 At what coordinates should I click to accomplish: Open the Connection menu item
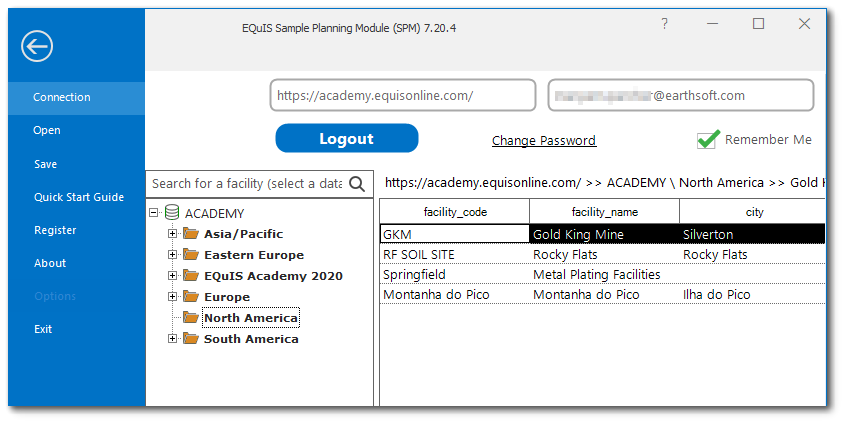pyautogui.click(x=76, y=98)
